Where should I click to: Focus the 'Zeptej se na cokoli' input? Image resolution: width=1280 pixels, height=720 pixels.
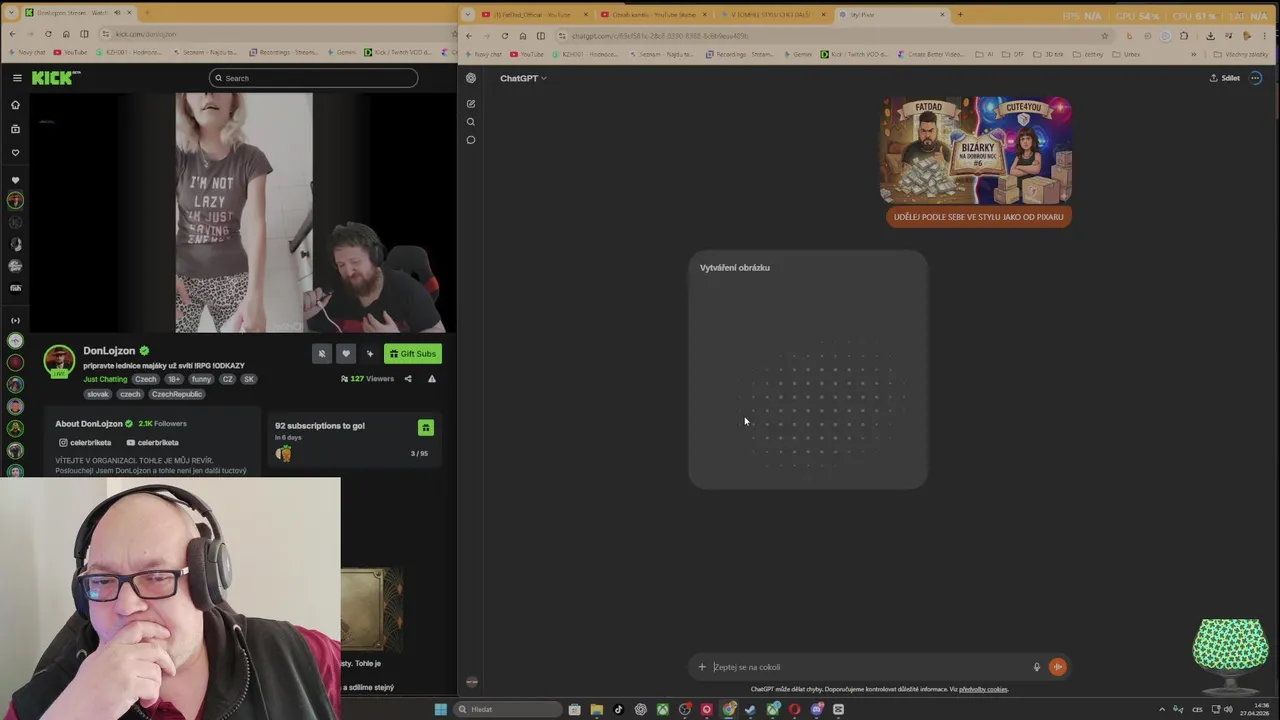(x=868, y=667)
